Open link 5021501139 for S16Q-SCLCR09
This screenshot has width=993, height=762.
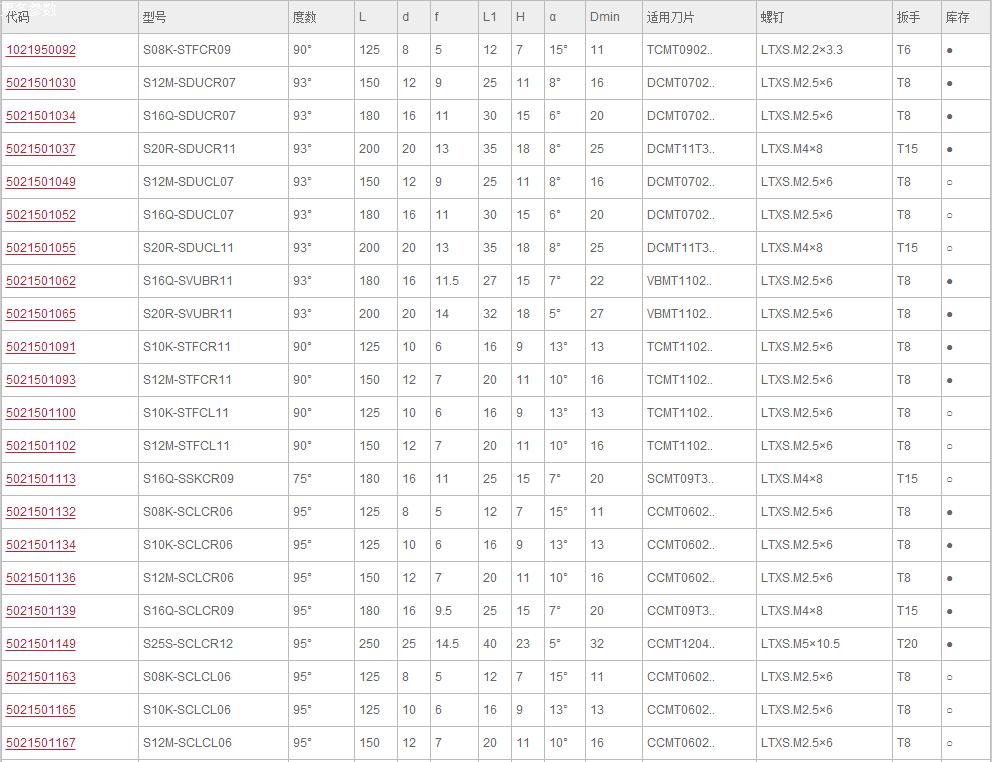(x=41, y=611)
